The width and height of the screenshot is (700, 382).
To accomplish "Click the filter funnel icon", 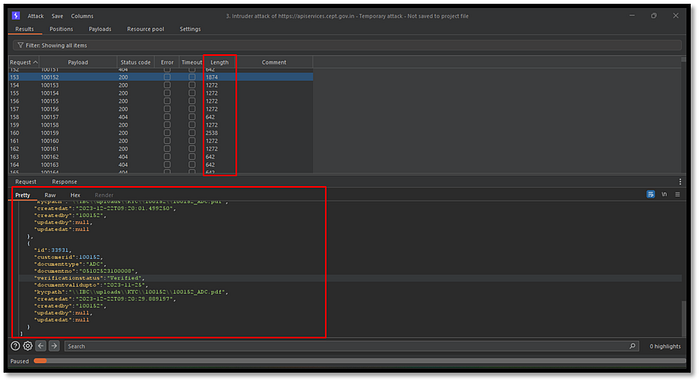I will (21, 45).
